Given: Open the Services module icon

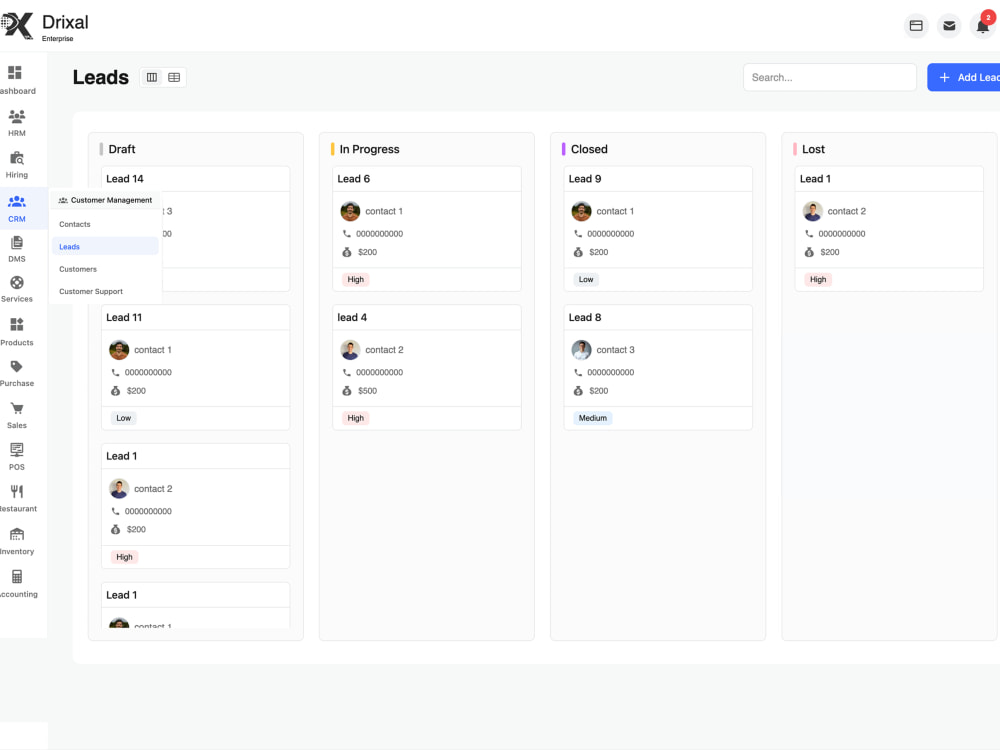Looking at the screenshot, I should click(17, 283).
